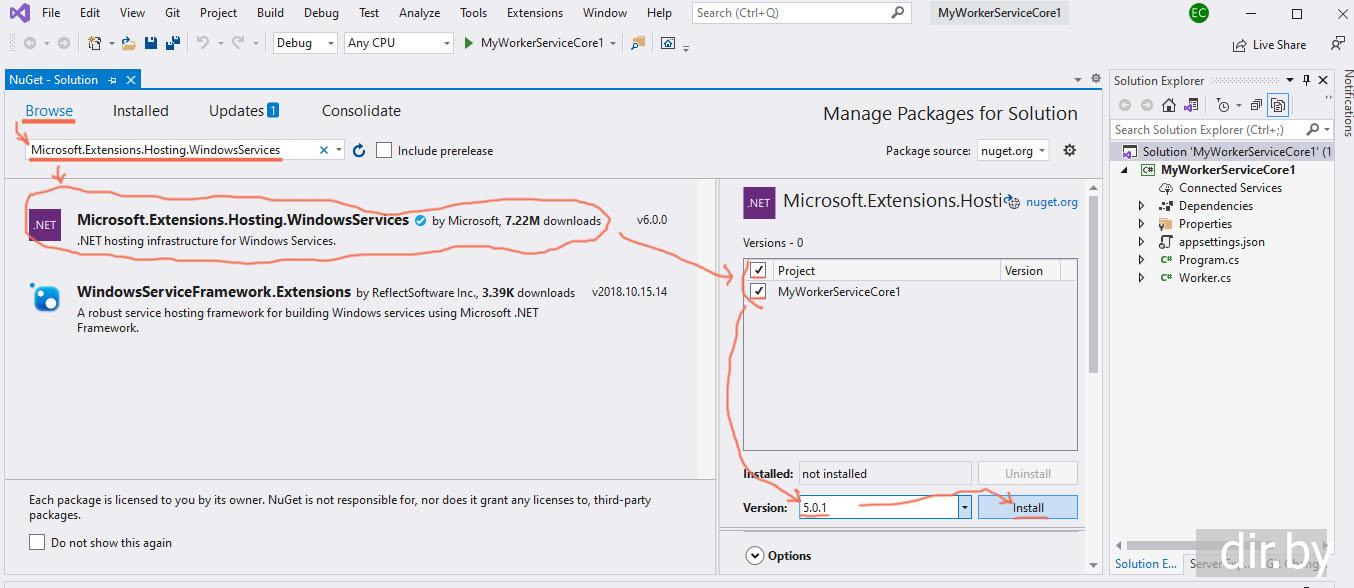Click Save All icon in toolbar
1354x588 pixels.
[172, 43]
